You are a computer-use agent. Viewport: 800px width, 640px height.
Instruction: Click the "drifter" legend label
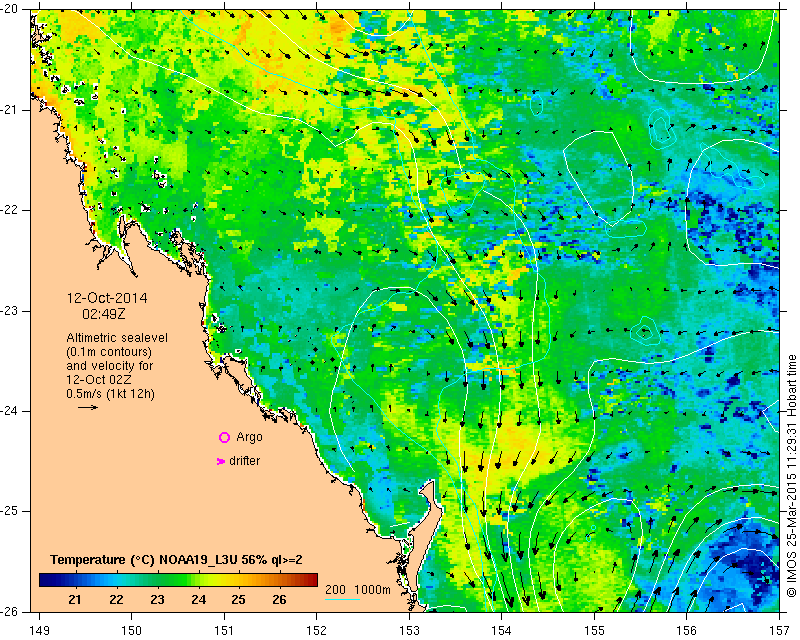244,461
